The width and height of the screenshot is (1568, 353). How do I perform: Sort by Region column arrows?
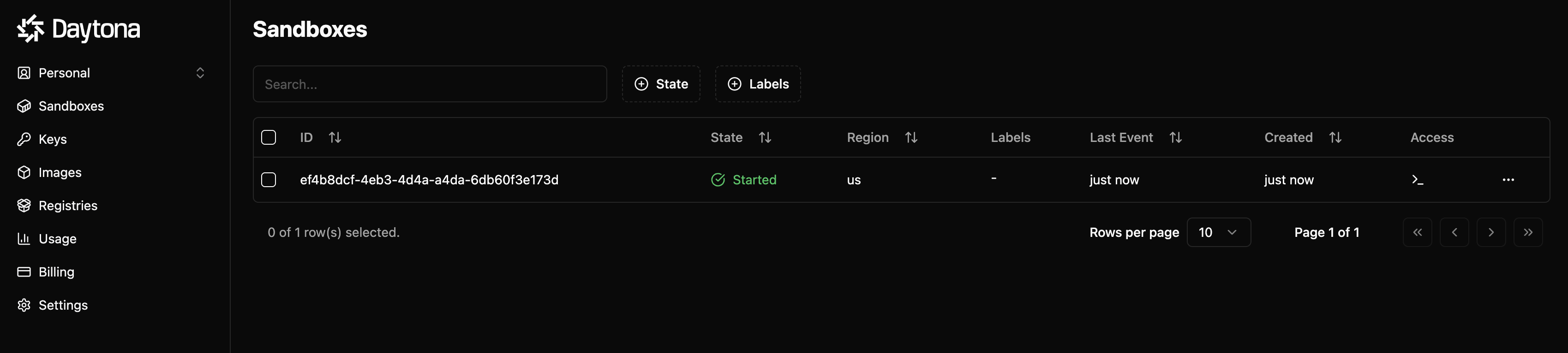(x=910, y=137)
